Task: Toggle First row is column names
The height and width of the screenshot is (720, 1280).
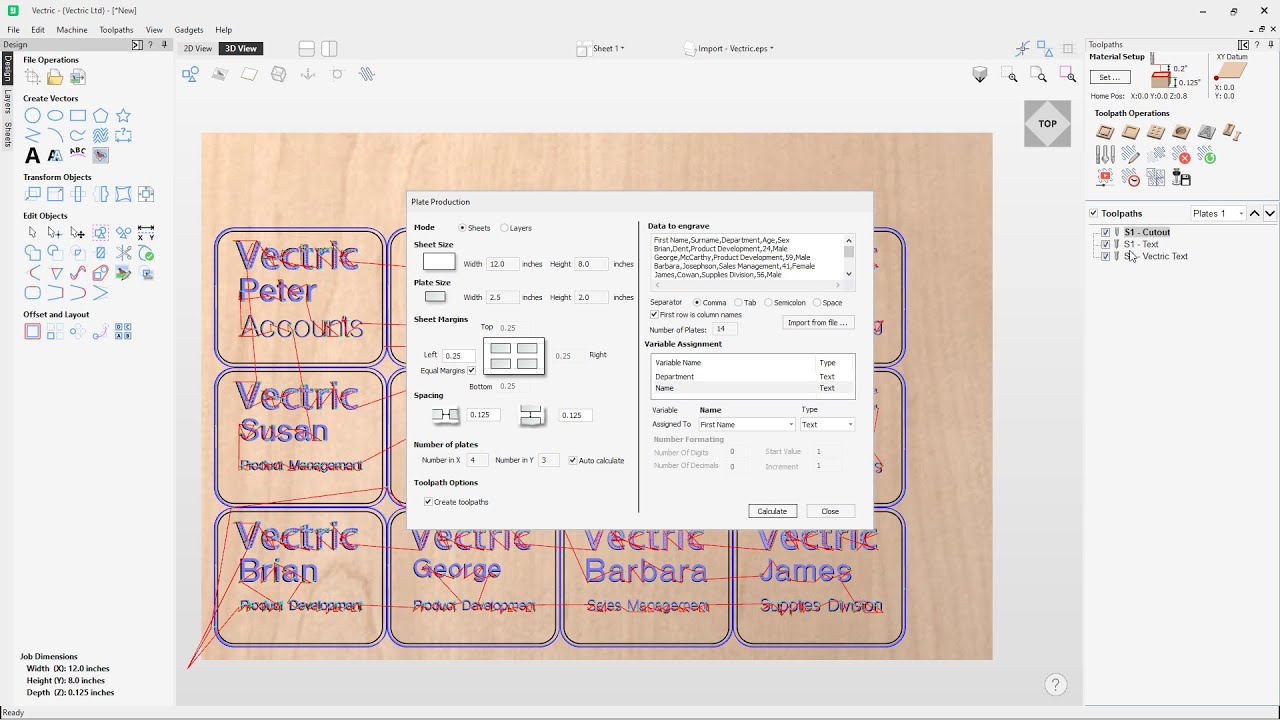Action: pyautogui.click(x=654, y=315)
